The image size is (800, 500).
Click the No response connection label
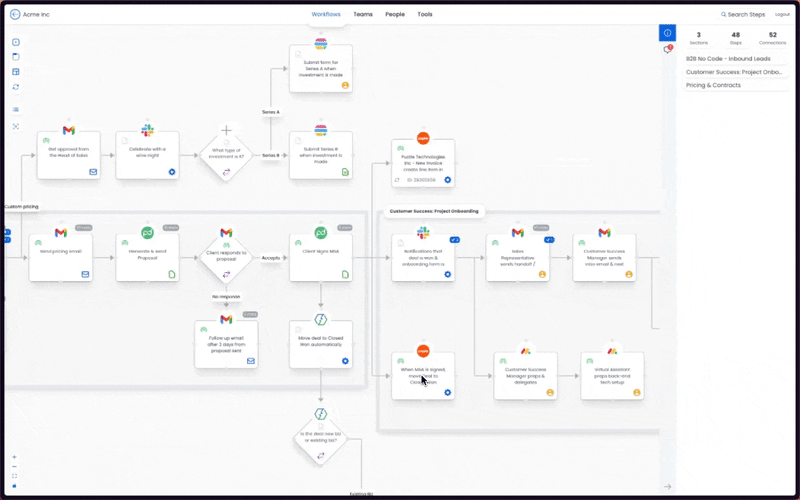[x=226, y=296]
